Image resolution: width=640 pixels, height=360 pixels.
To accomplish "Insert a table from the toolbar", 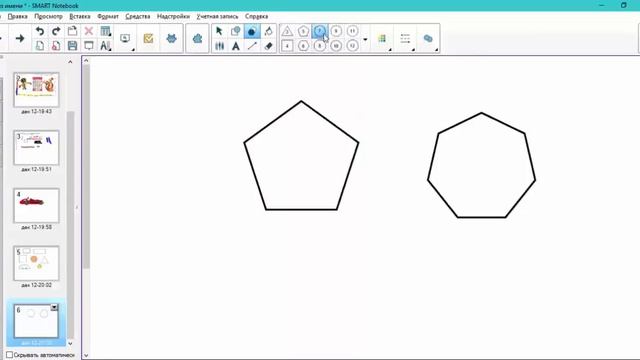I will point(105,31).
